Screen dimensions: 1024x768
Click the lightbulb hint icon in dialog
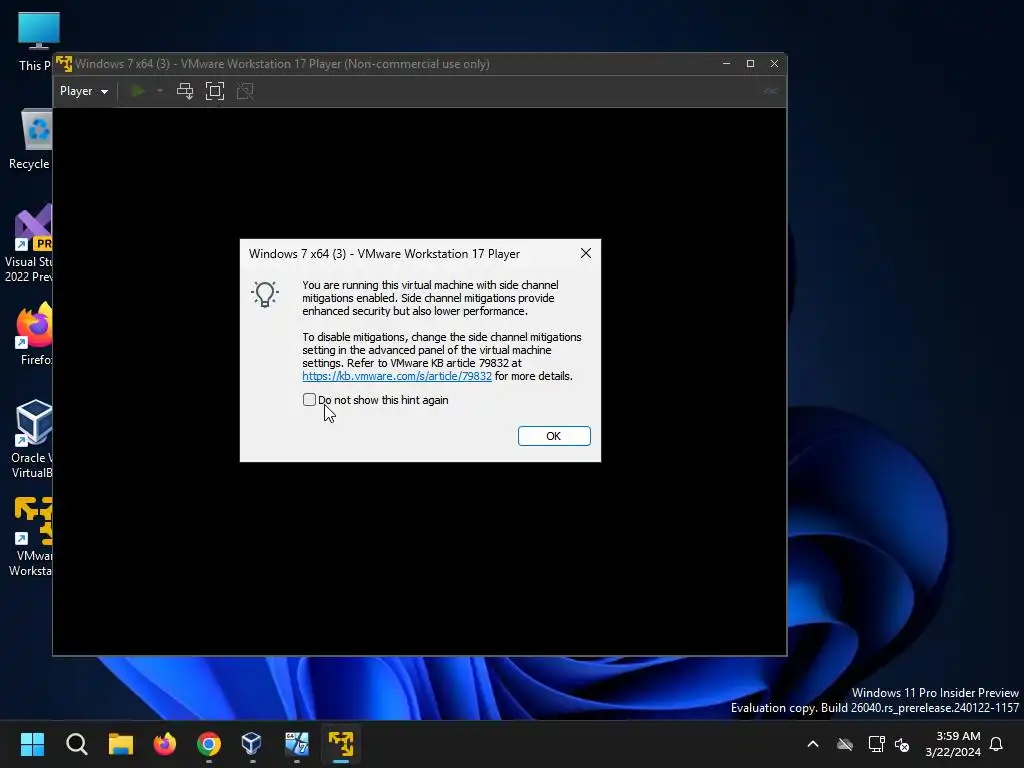(x=265, y=295)
